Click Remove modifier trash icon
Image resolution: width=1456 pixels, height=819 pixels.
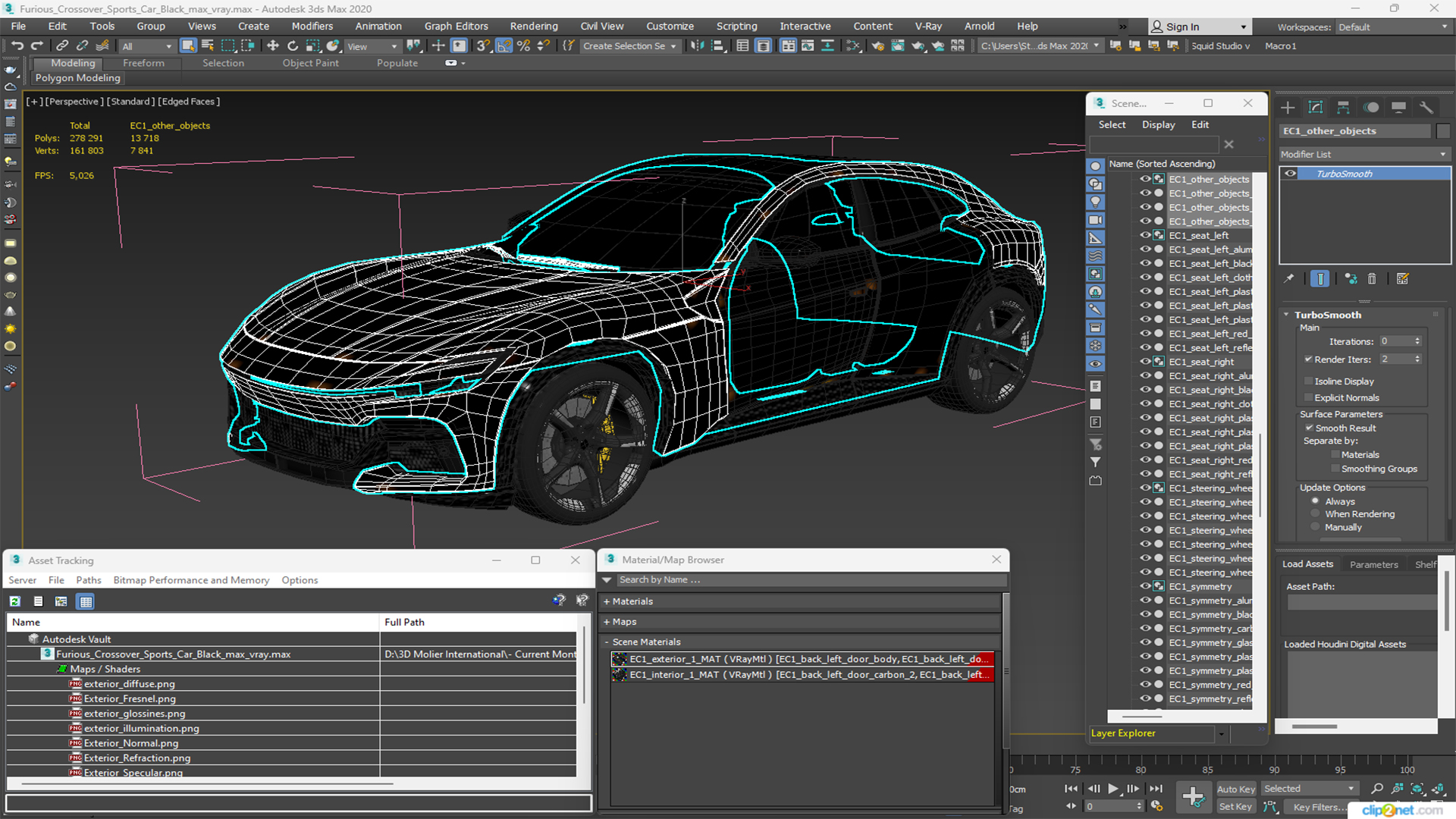(x=1372, y=279)
